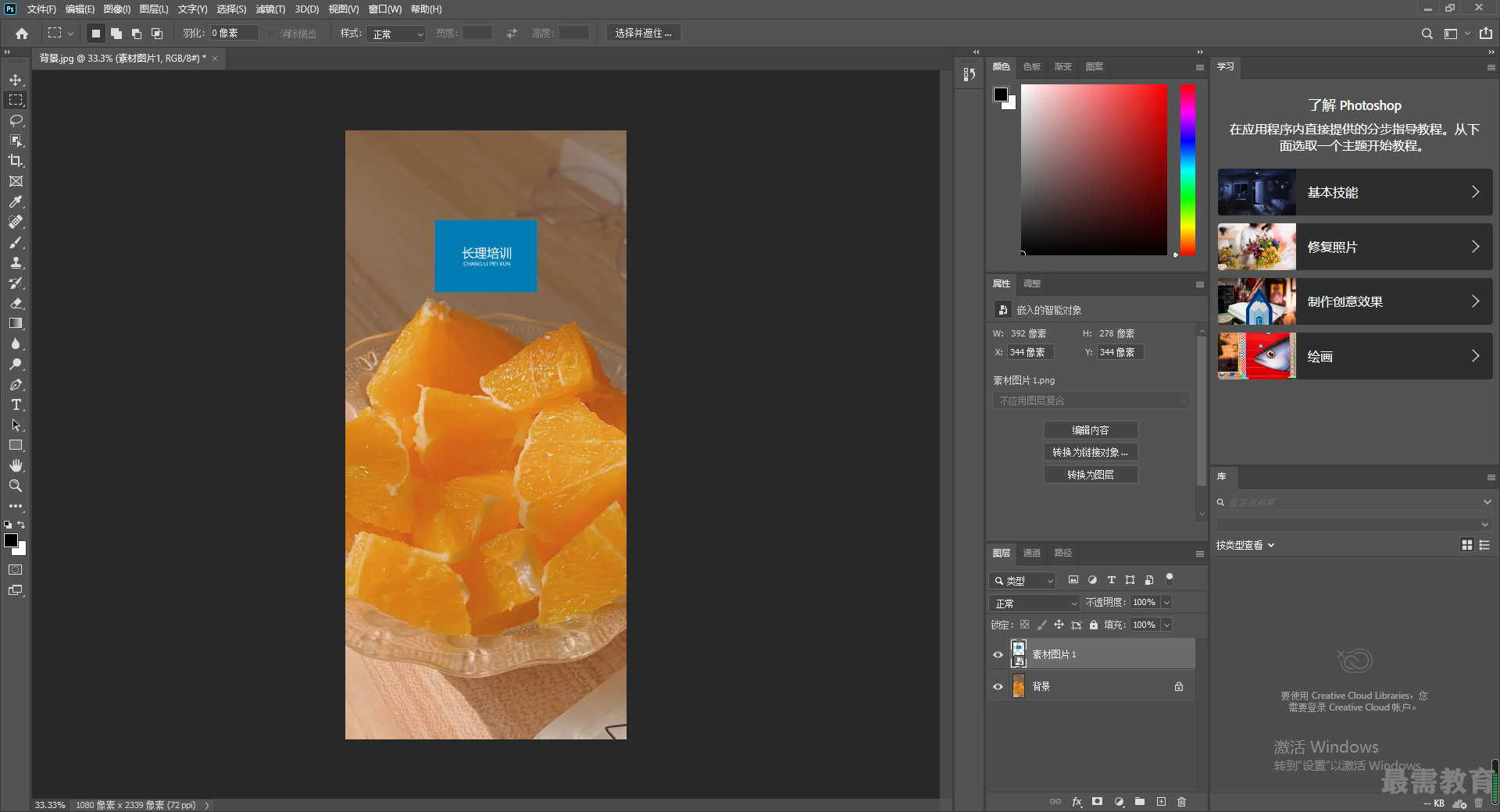Select the Move tool

coord(16,80)
